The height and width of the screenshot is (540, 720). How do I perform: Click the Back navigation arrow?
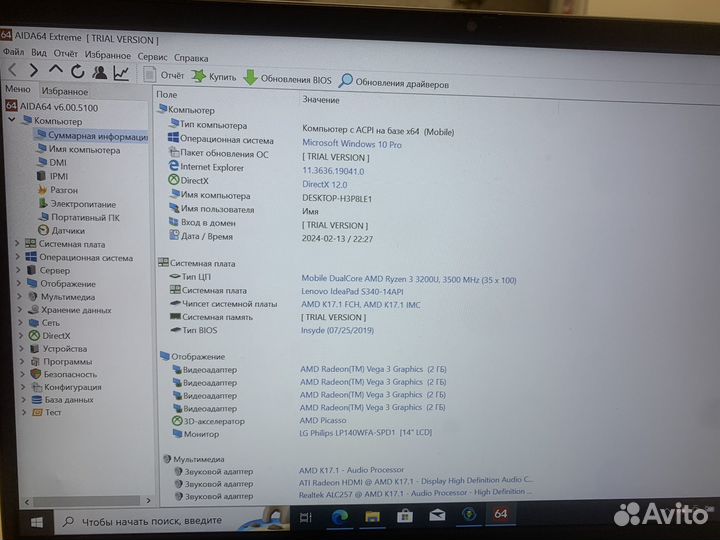point(13,70)
